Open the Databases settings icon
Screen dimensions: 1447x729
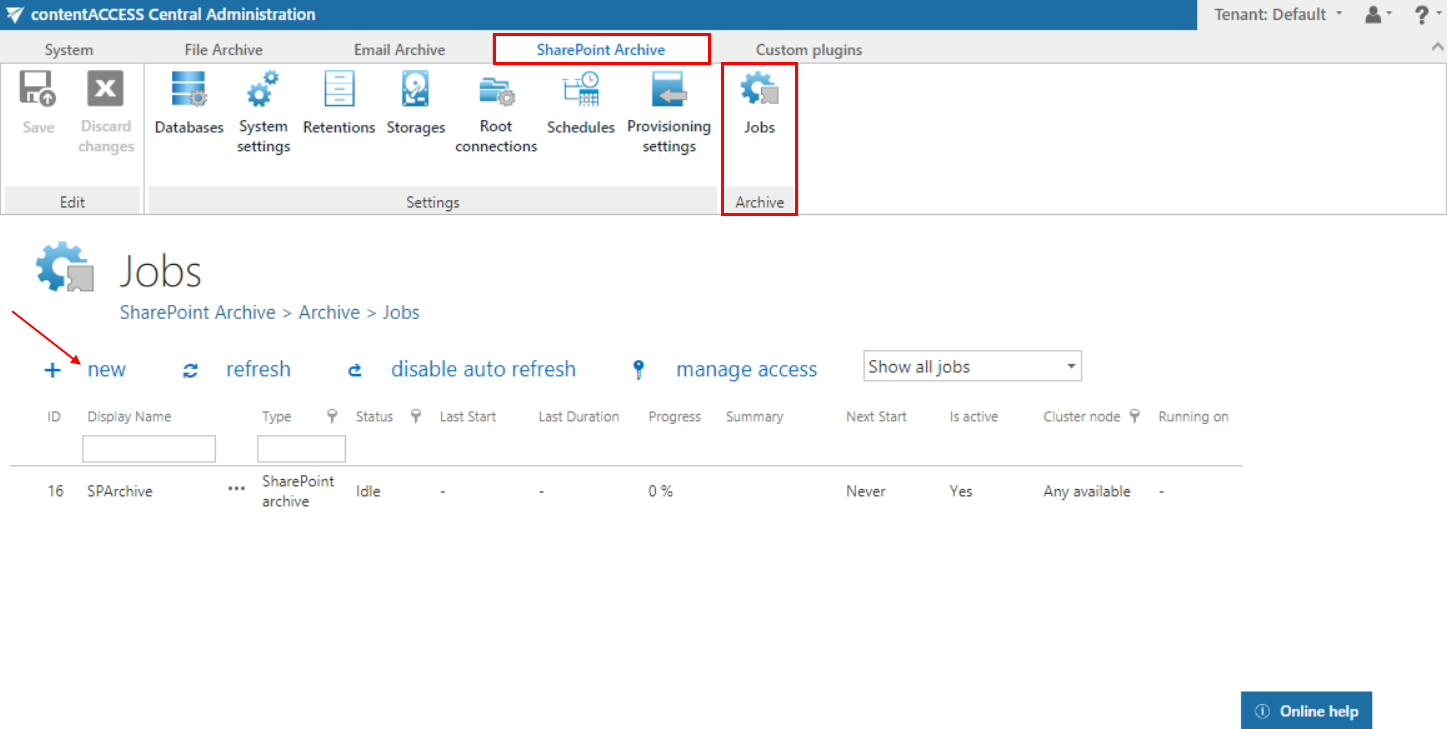pos(188,90)
